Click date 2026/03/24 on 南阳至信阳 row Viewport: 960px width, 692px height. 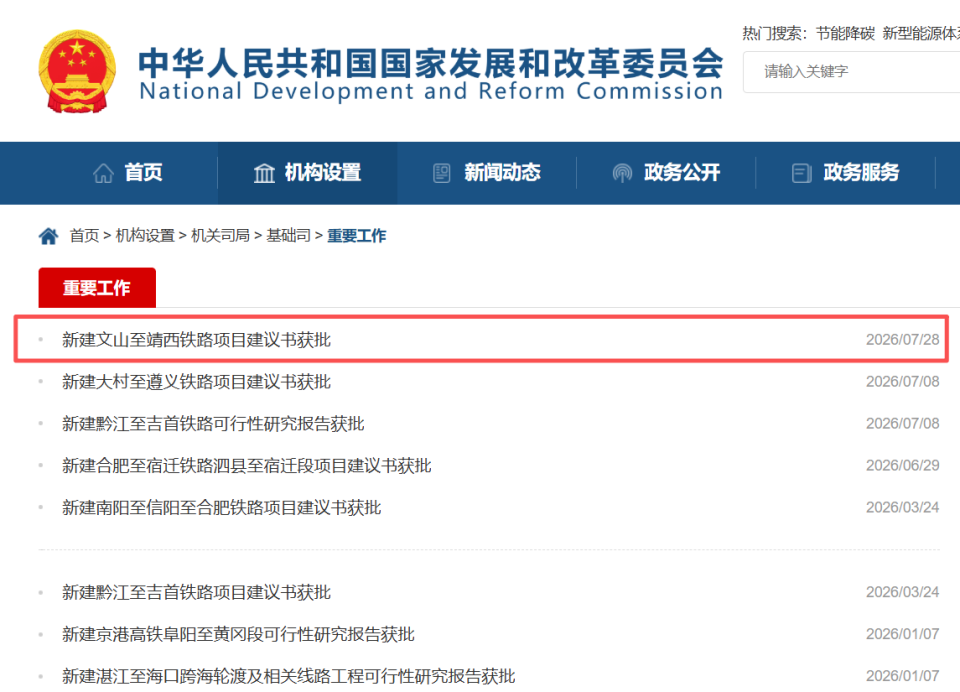[x=902, y=508]
